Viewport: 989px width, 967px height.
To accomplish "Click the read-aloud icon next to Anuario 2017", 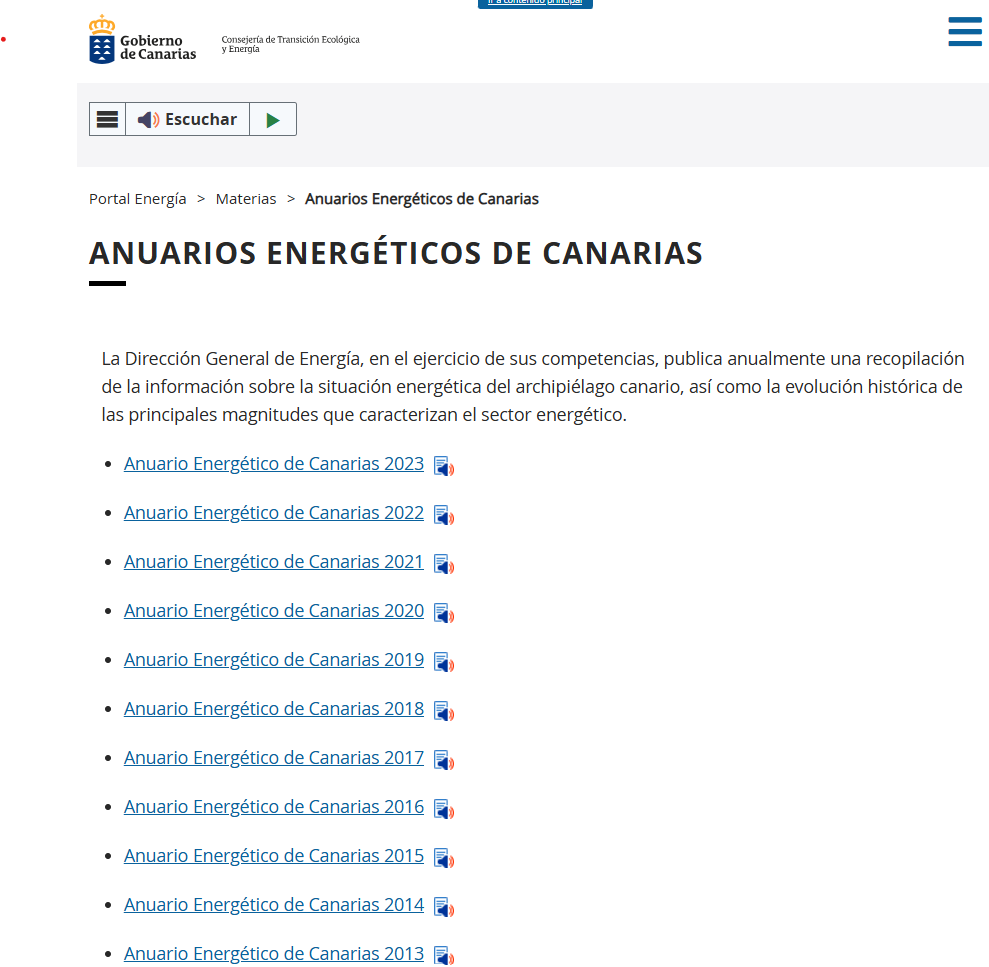I will pos(443,759).
